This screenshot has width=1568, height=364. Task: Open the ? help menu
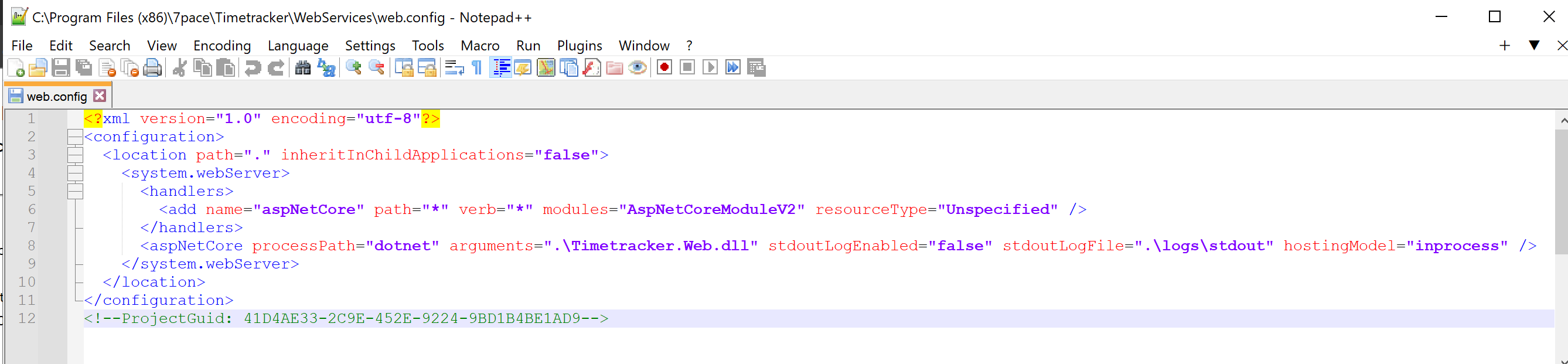pyautogui.click(x=689, y=46)
